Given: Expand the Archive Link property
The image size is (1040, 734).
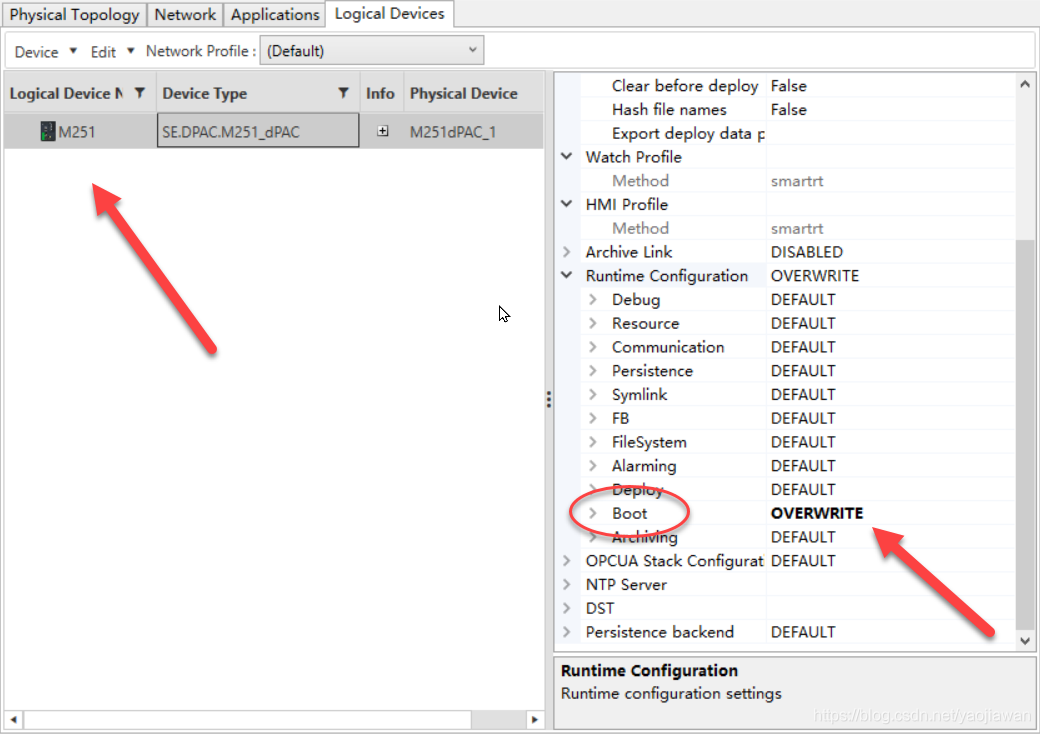Looking at the screenshot, I should pyautogui.click(x=567, y=252).
